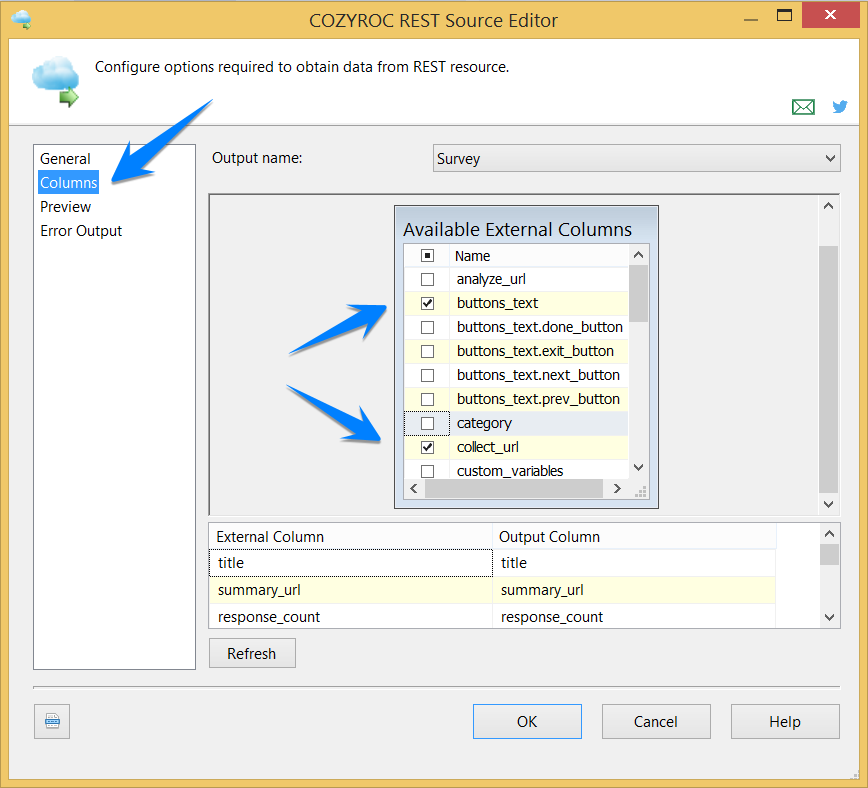Confirm with the OK button

(527, 721)
